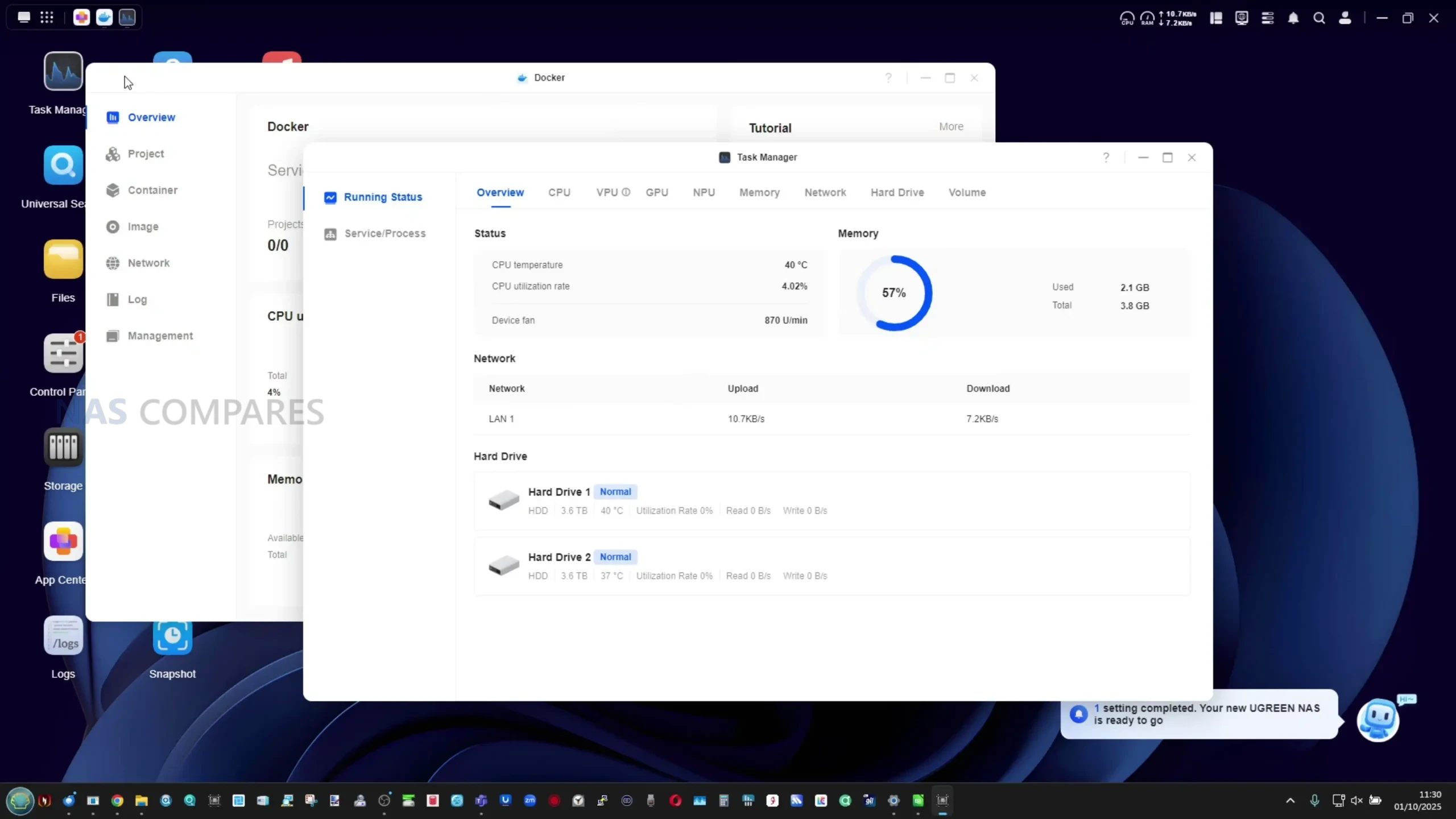Click the UGREEN assistant robot icon
Image resolution: width=1456 pixels, height=819 pixels.
coord(1378,719)
